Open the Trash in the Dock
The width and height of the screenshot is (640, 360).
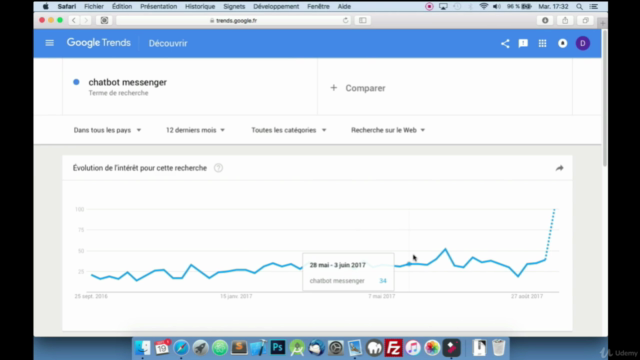pos(498,348)
